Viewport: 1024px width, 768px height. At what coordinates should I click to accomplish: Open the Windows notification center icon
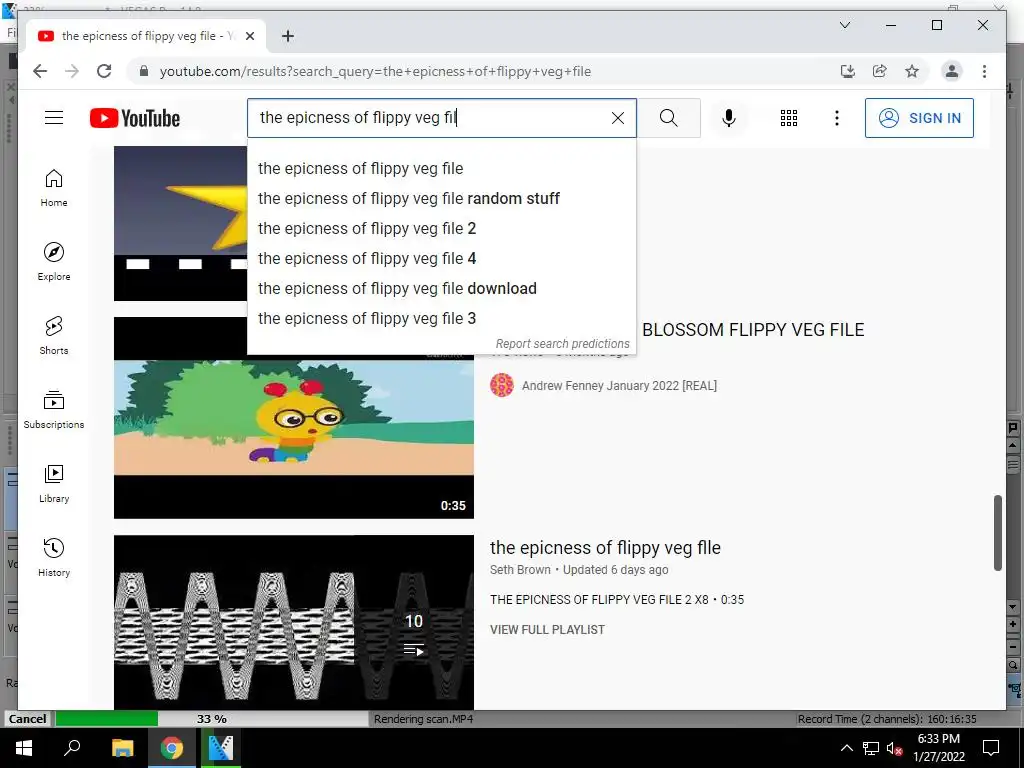click(991, 748)
